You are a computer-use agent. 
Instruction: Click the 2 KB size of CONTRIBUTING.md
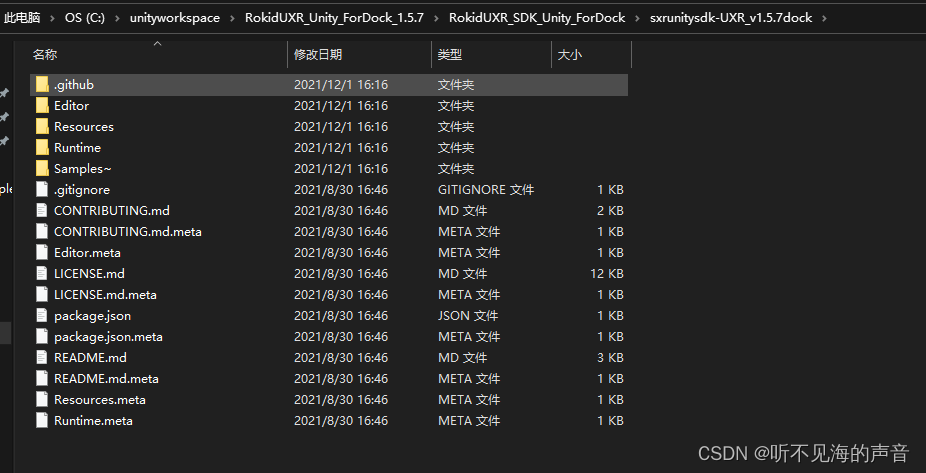click(x=610, y=211)
